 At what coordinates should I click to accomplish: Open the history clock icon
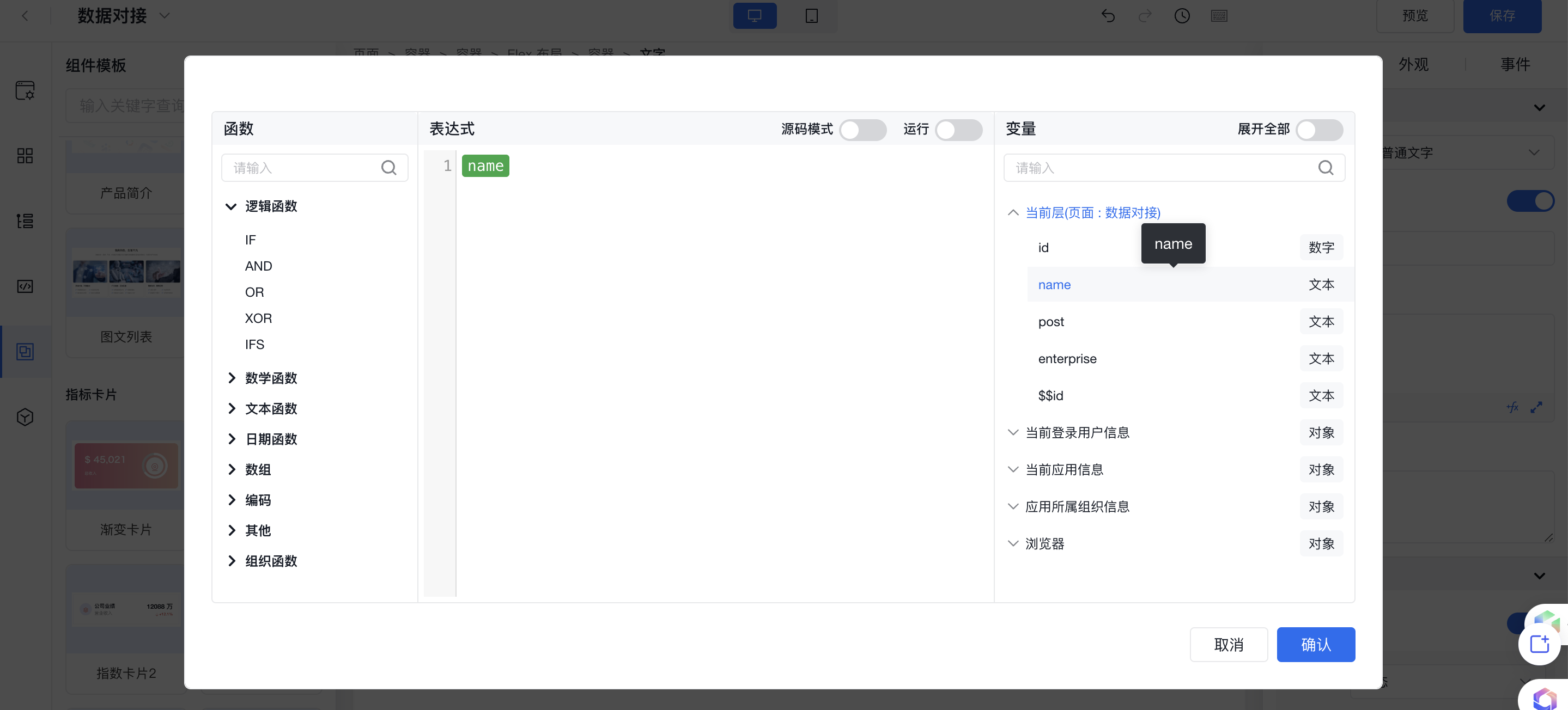pyautogui.click(x=1182, y=16)
